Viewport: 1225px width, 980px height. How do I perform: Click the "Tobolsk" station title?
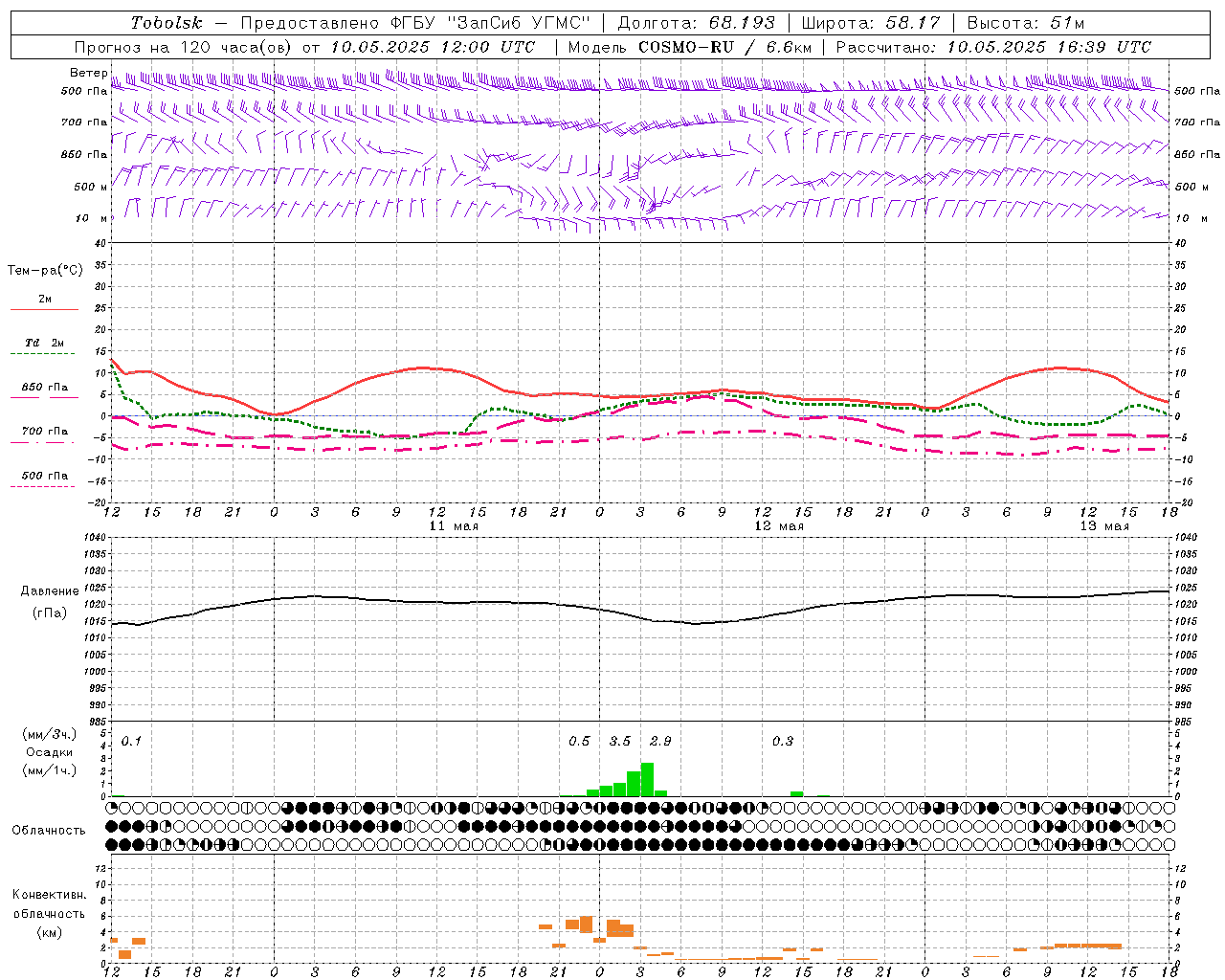[167, 23]
